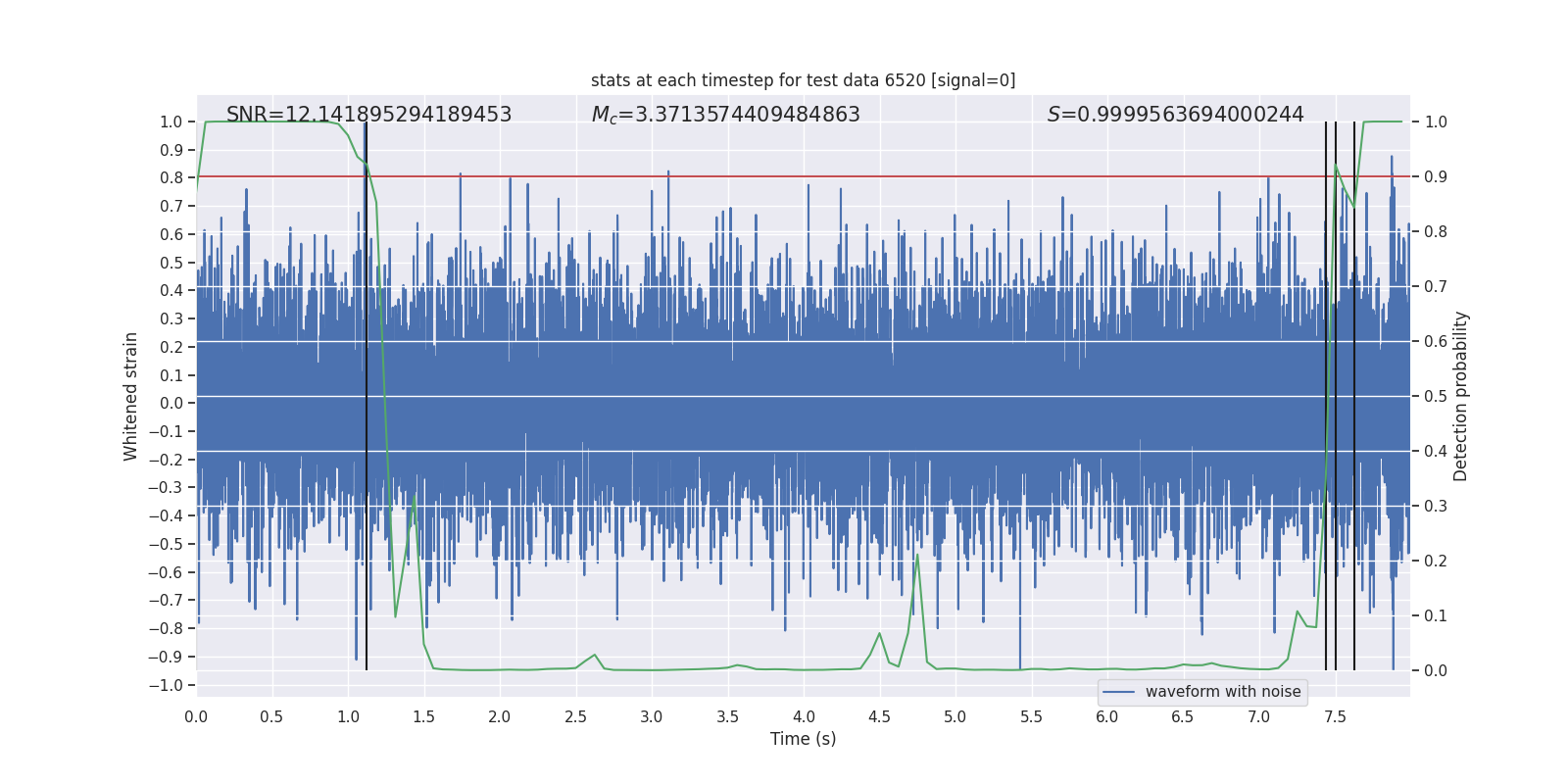The height and width of the screenshot is (784, 1568).
Task: Click the black vertical marker near 1.1 seconds
Action: pyautogui.click(x=366, y=396)
